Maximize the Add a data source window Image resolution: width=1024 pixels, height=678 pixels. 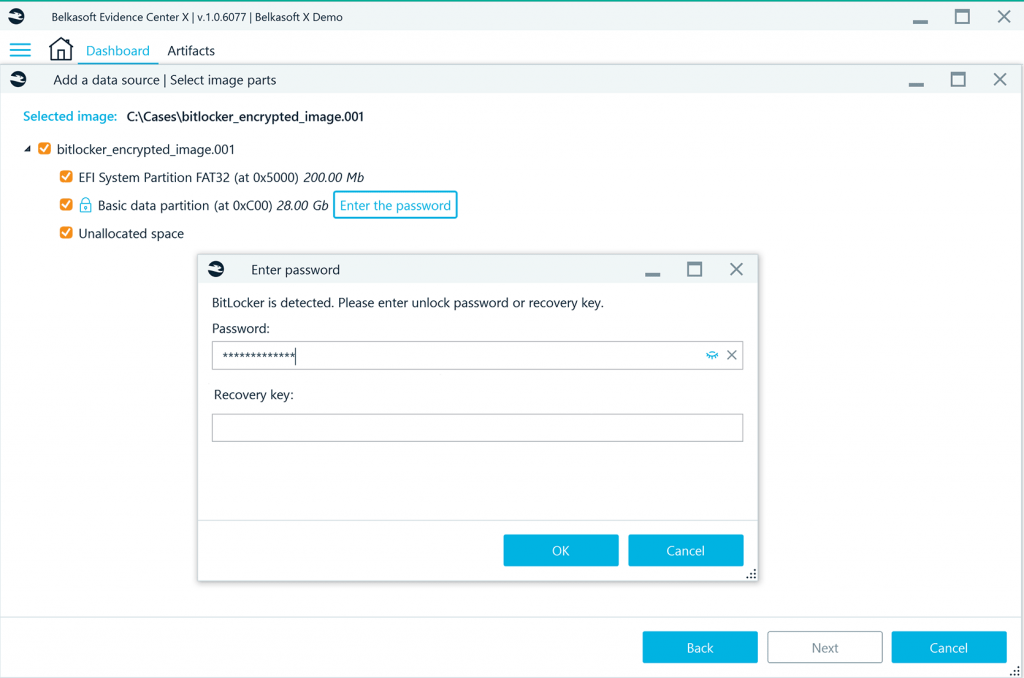(958, 79)
